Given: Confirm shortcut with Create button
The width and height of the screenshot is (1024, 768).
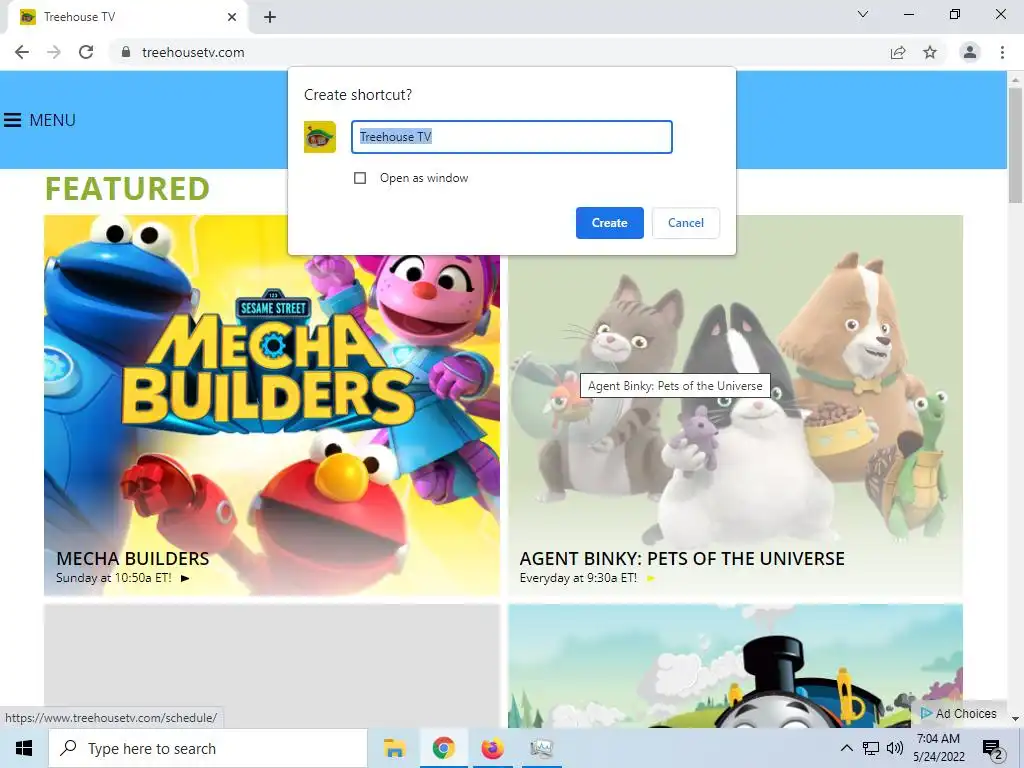Looking at the screenshot, I should pyautogui.click(x=610, y=223).
